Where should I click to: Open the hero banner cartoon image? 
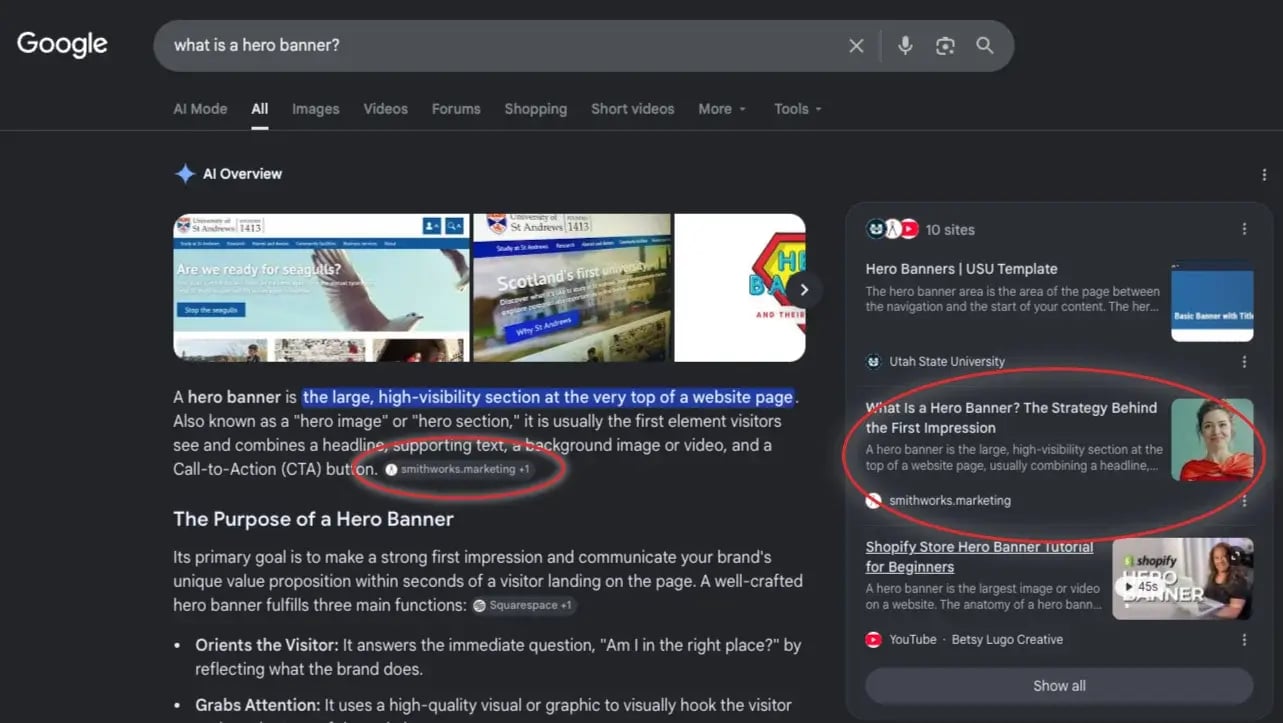point(740,287)
